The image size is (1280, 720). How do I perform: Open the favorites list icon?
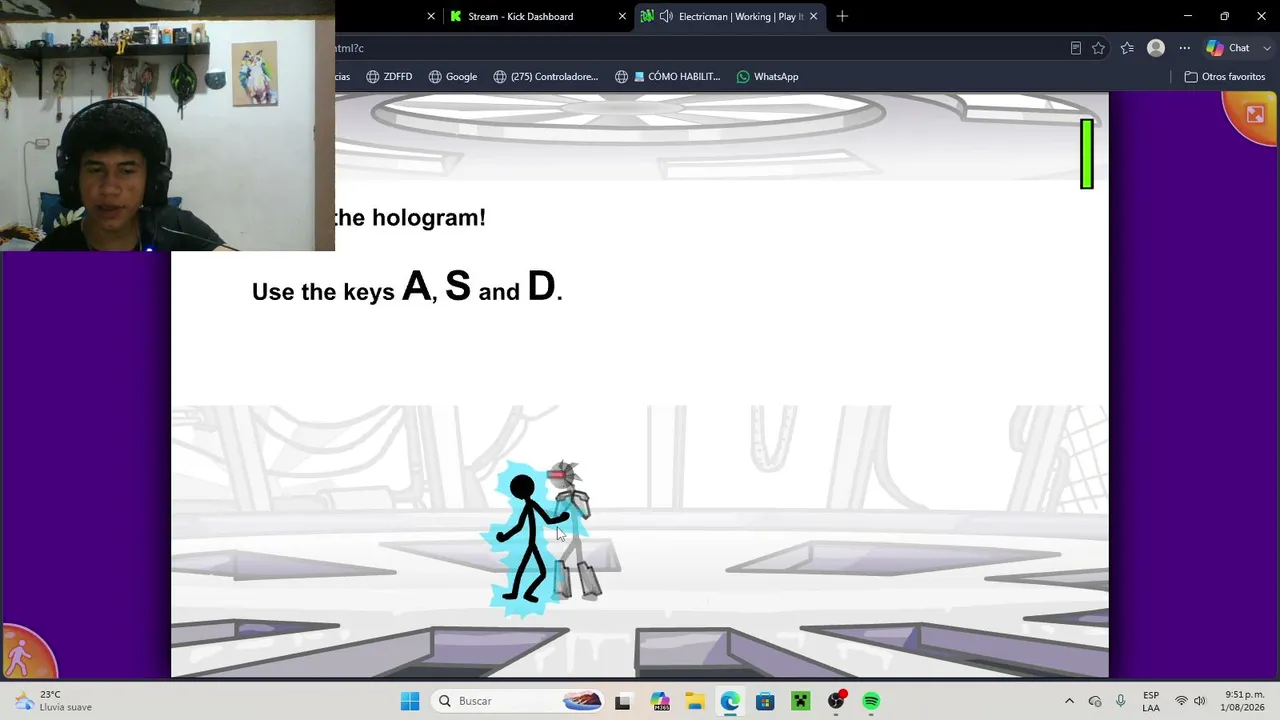click(x=1127, y=48)
